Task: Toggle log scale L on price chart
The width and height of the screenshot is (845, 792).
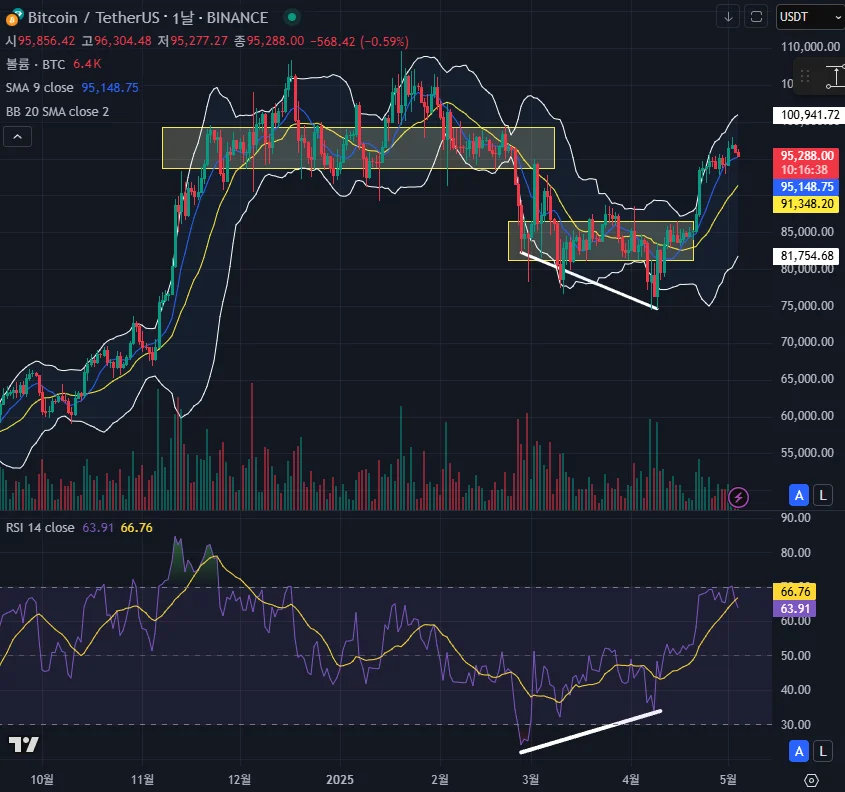Action: point(823,495)
